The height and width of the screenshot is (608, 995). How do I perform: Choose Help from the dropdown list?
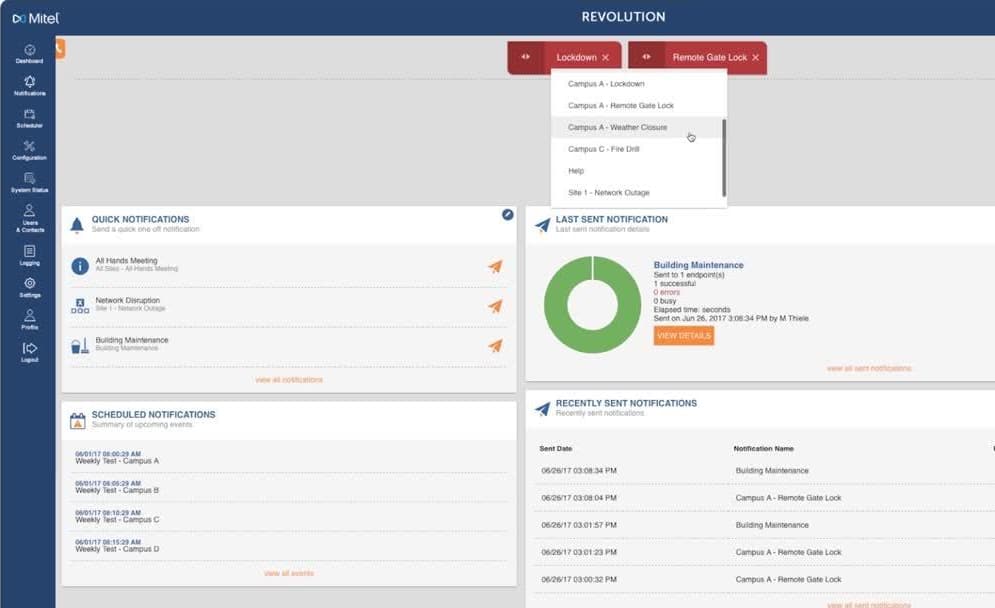click(x=637, y=171)
